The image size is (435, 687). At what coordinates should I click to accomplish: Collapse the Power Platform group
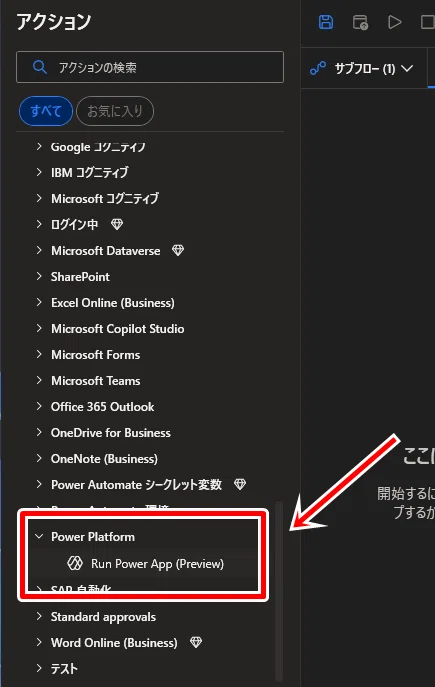point(39,536)
